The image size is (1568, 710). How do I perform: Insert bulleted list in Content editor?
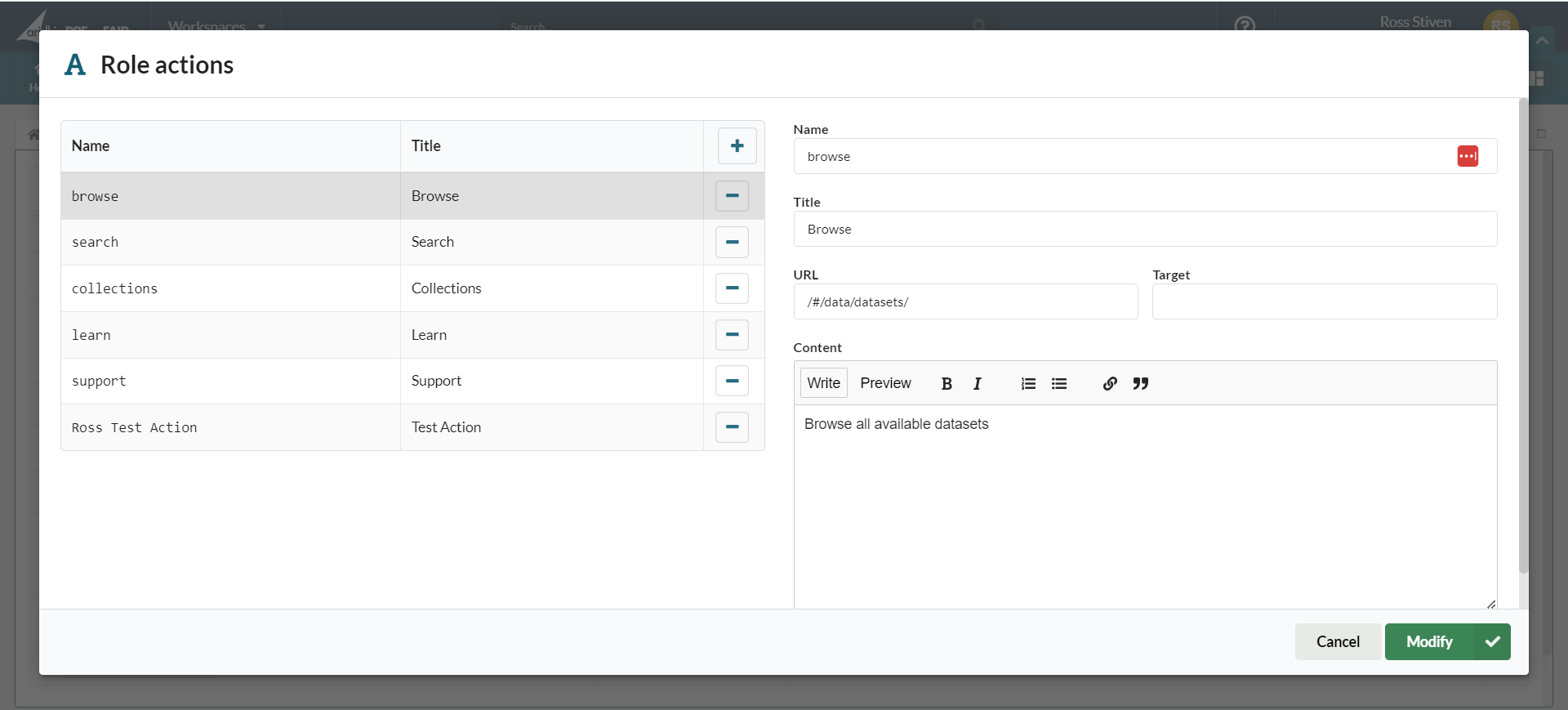1059,383
